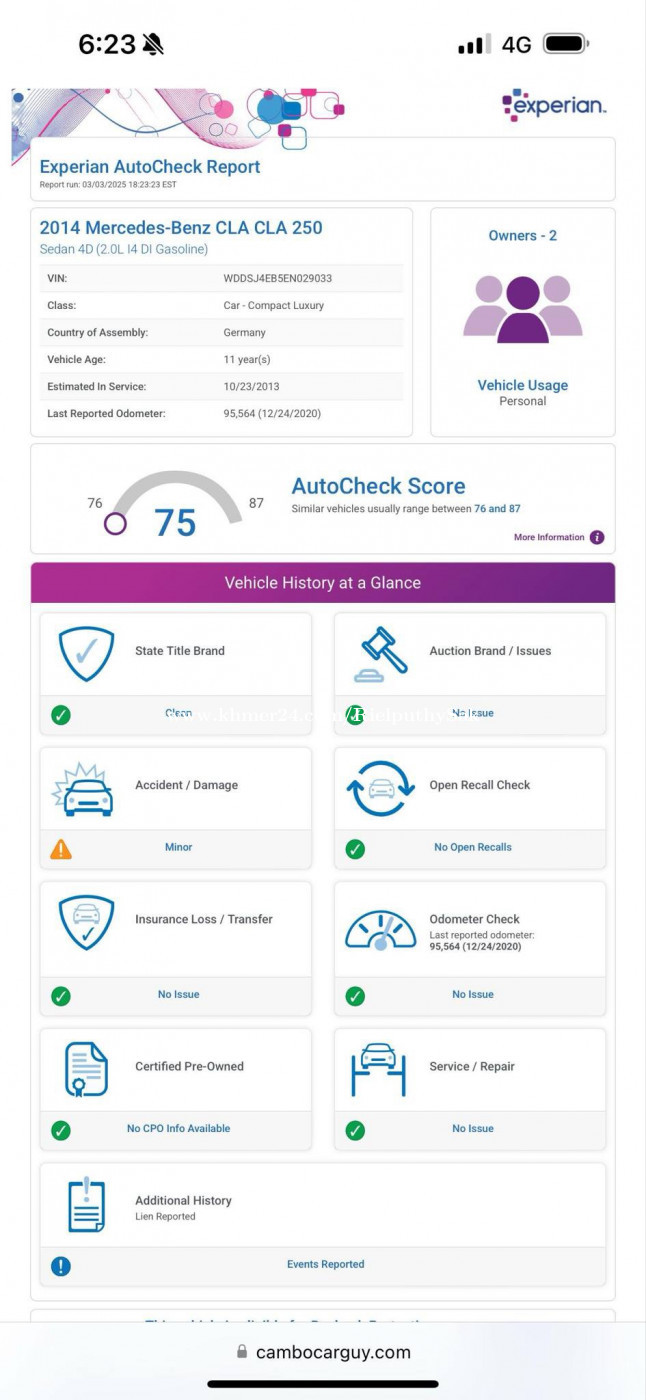Click the Vehicle History at a Glance header
This screenshot has height=1400, width=646.
(323, 582)
